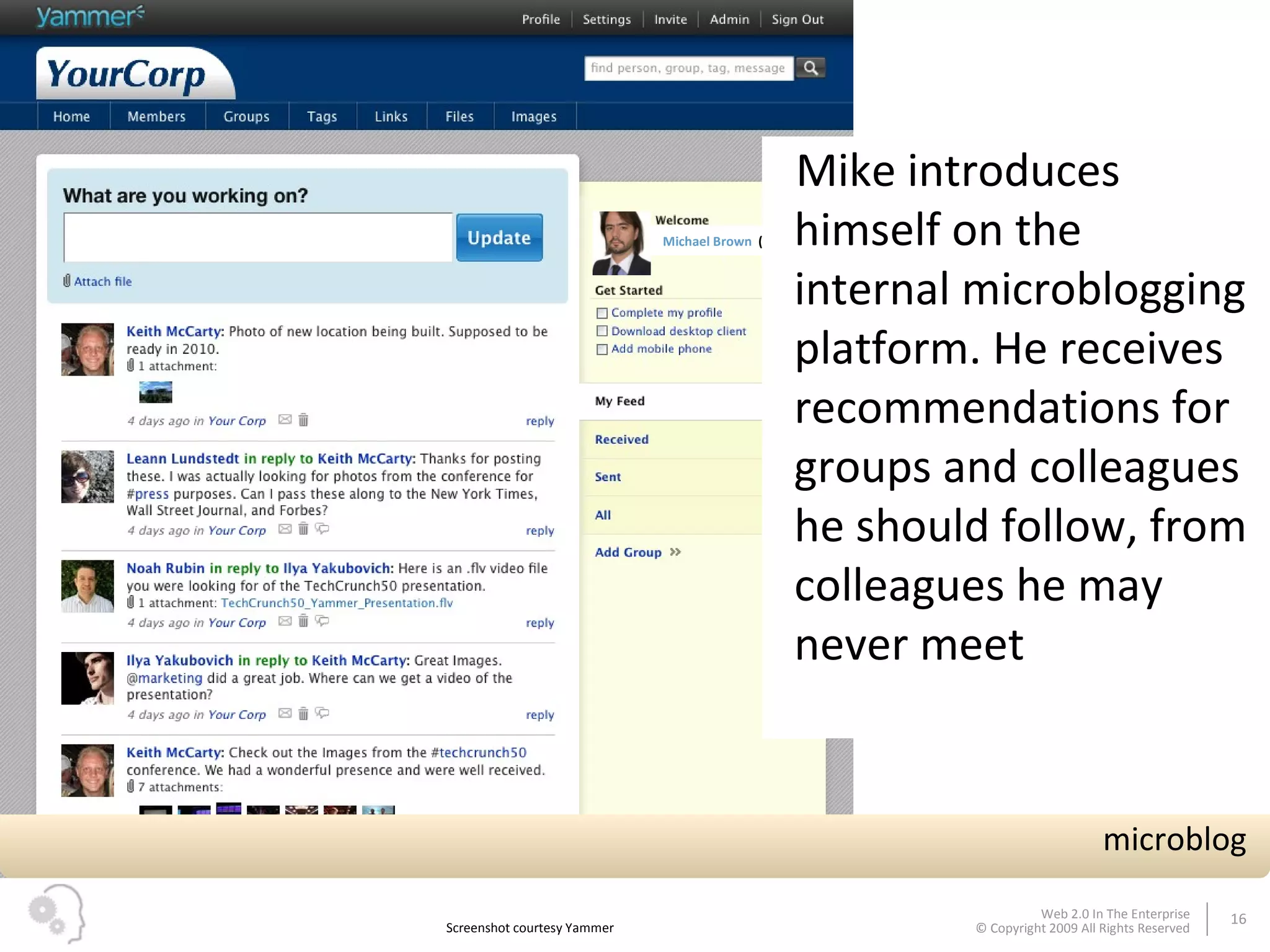Screen dimensions: 1270x952
Task: Reply to Leann Lundstedt's post
Action: [540, 531]
